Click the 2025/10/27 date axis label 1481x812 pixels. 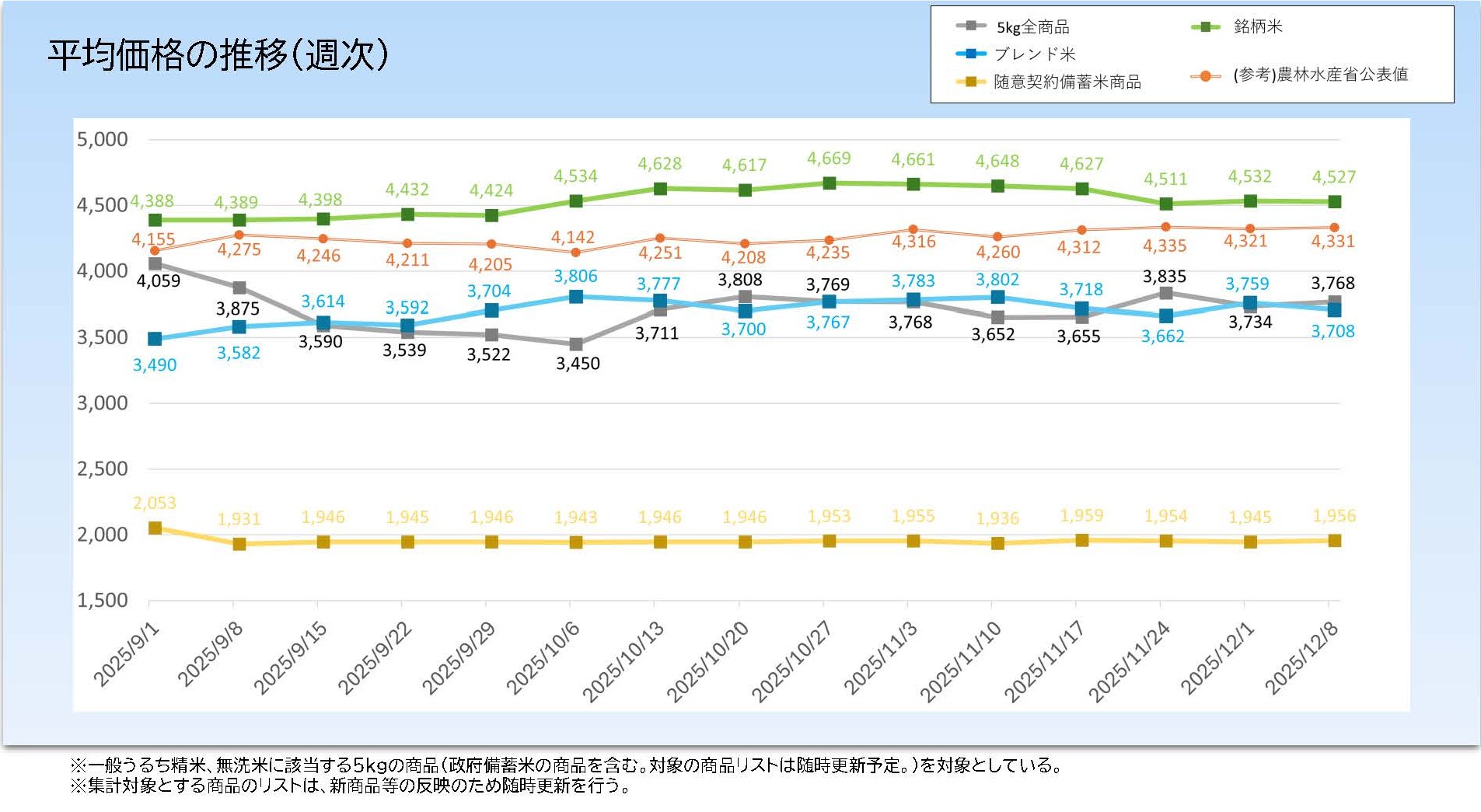(x=792, y=660)
